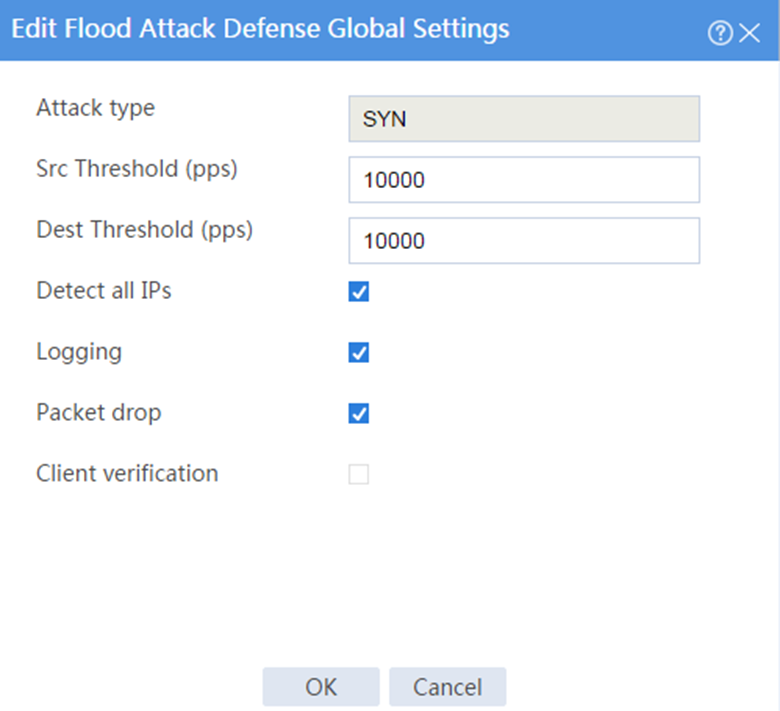780x711 pixels.
Task: Dismiss changes with the Cancel button
Action: pyautogui.click(x=448, y=687)
